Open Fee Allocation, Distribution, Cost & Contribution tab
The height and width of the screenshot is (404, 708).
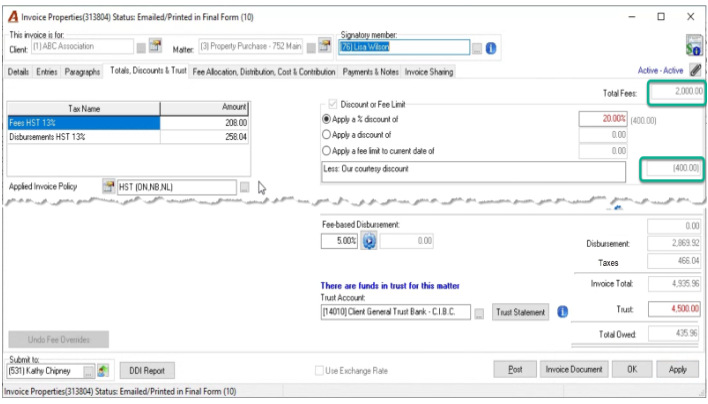pos(264,72)
